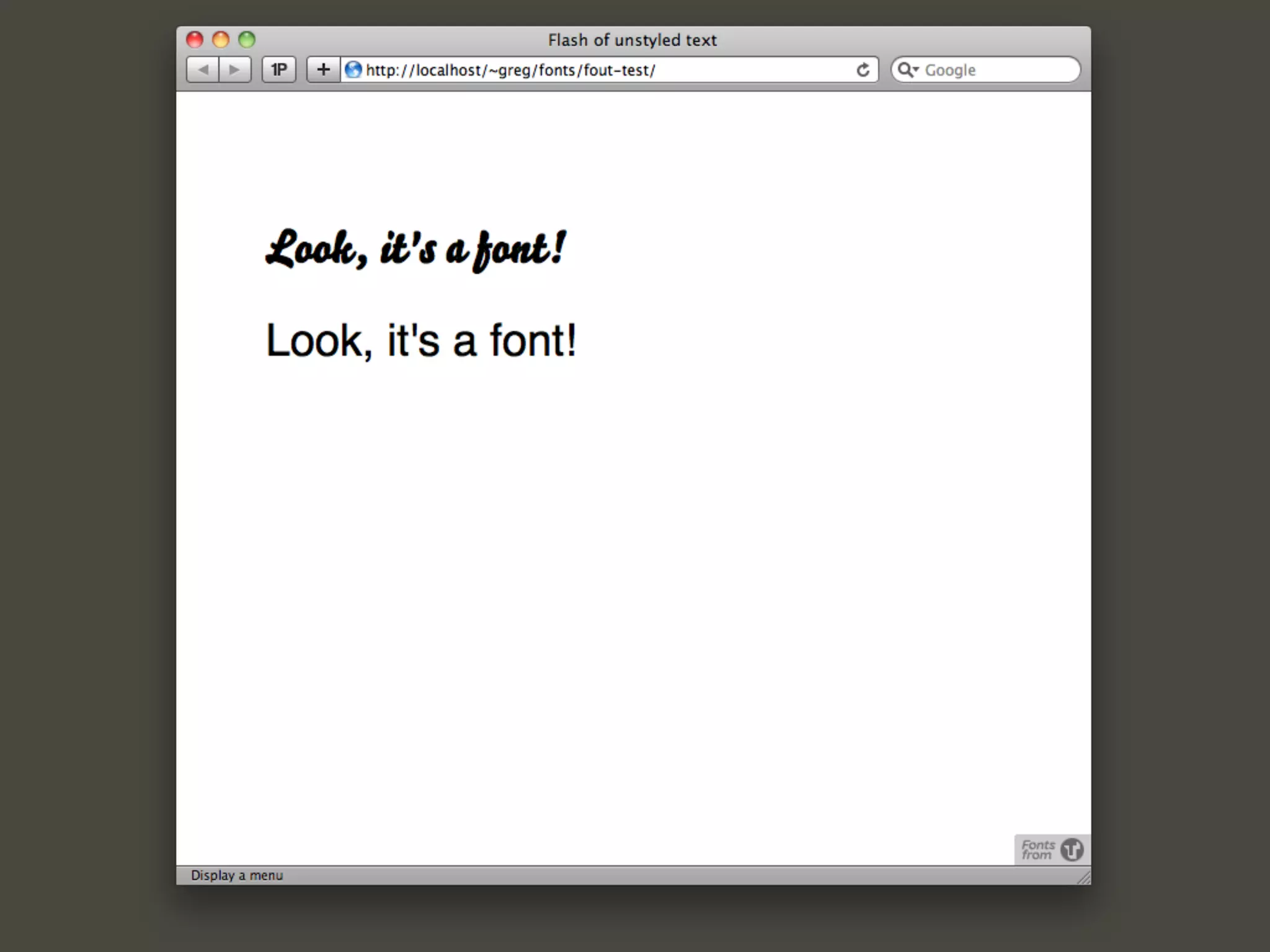The width and height of the screenshot is (1270, 952).
Task: Focus the Google search field
Action: (x=998, y=70)
